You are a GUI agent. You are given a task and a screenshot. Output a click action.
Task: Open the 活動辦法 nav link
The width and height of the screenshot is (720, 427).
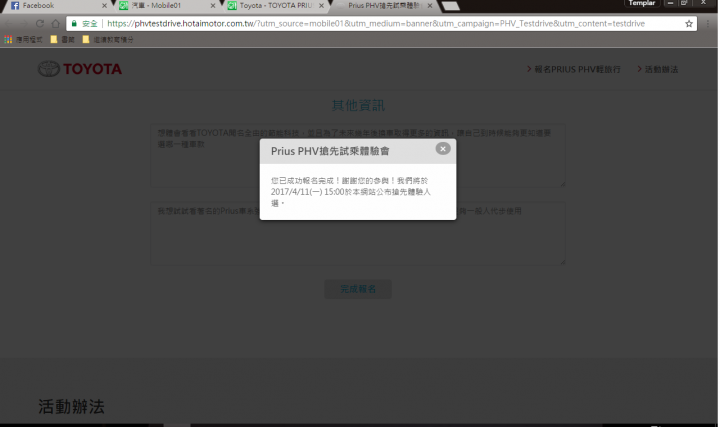click(658, 69)
